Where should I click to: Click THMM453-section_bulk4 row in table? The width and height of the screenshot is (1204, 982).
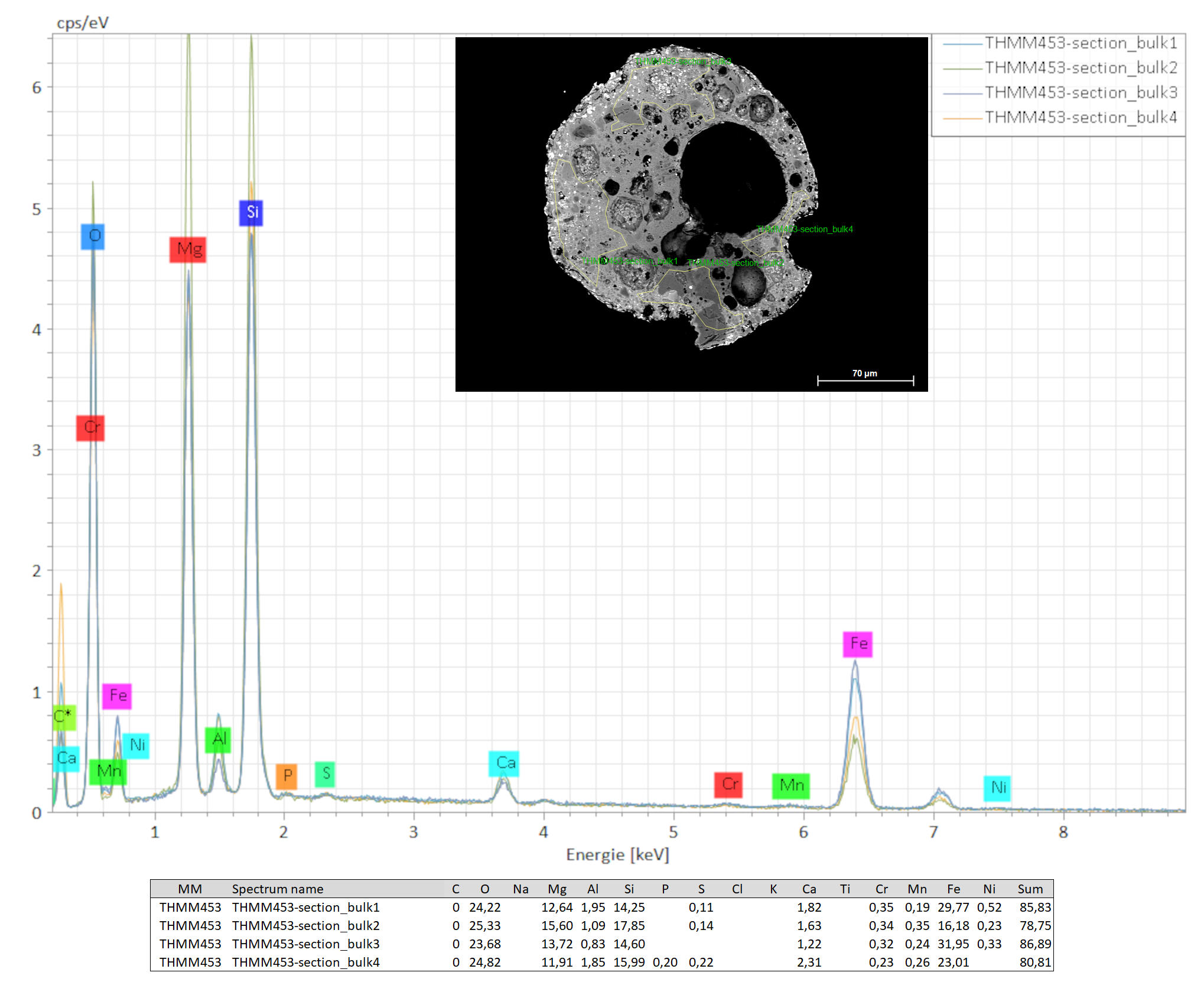click(305, 962)
